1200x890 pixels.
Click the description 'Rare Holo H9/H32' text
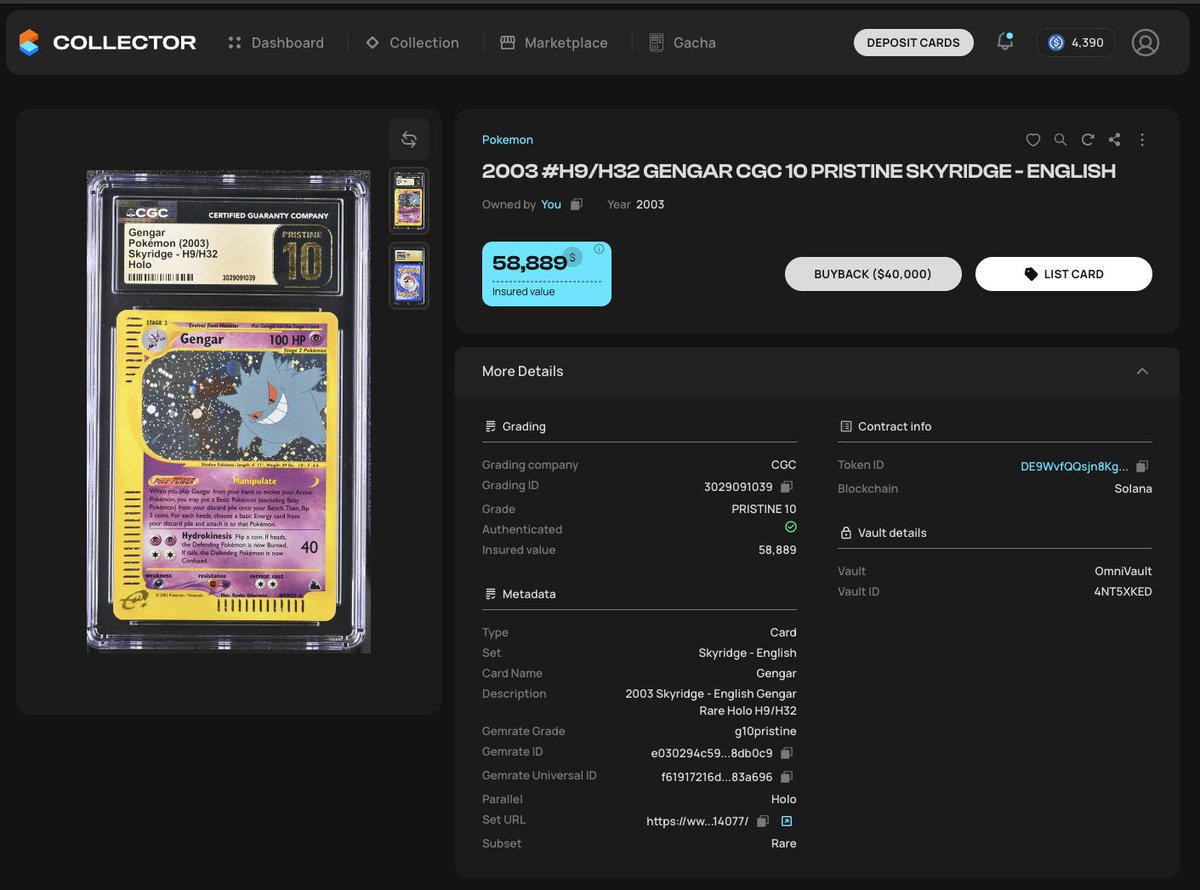coord(748,711)
